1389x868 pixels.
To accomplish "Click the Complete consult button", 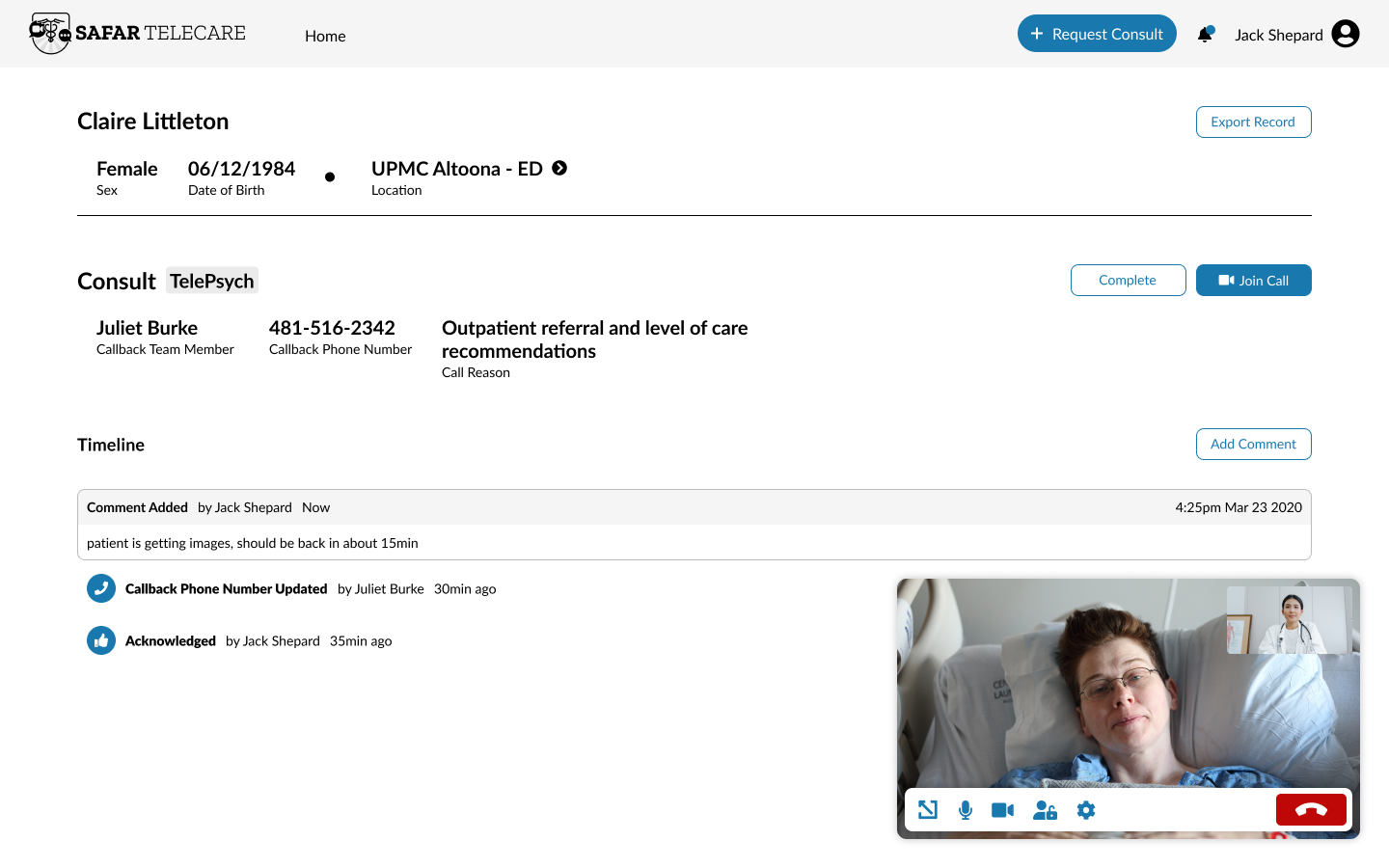I will tap(1128, 280).
